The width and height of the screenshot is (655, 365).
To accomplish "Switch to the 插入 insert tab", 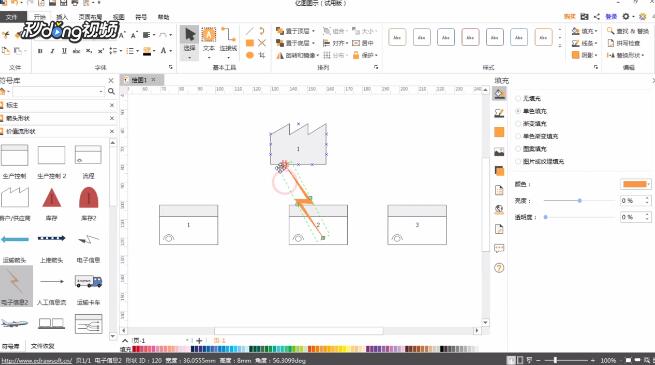I will (x=62, y=17).
